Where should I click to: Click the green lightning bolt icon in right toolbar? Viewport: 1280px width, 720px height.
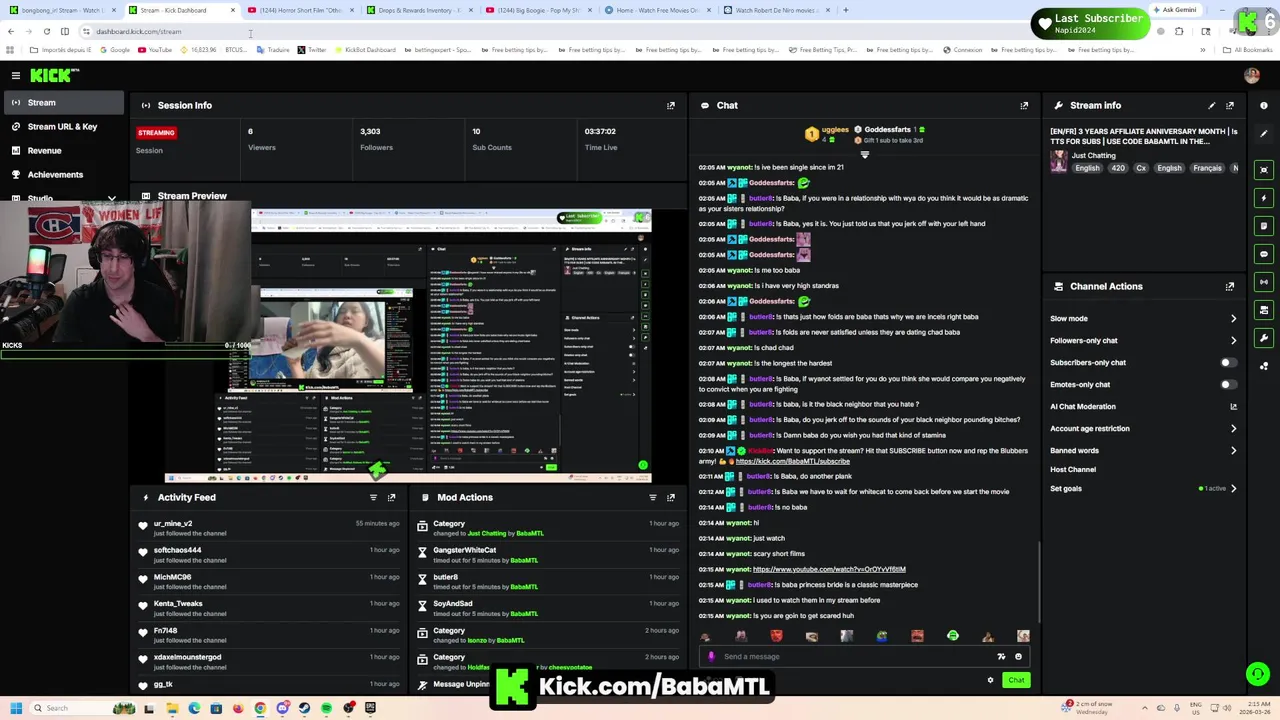click(1264, 198)
